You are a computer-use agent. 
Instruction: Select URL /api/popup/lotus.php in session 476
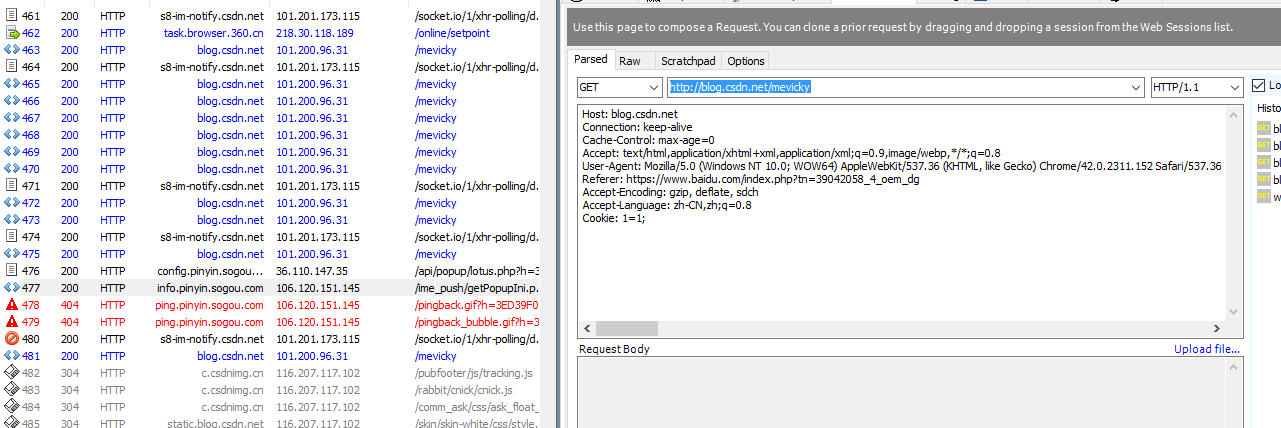(x=476, y=271)
